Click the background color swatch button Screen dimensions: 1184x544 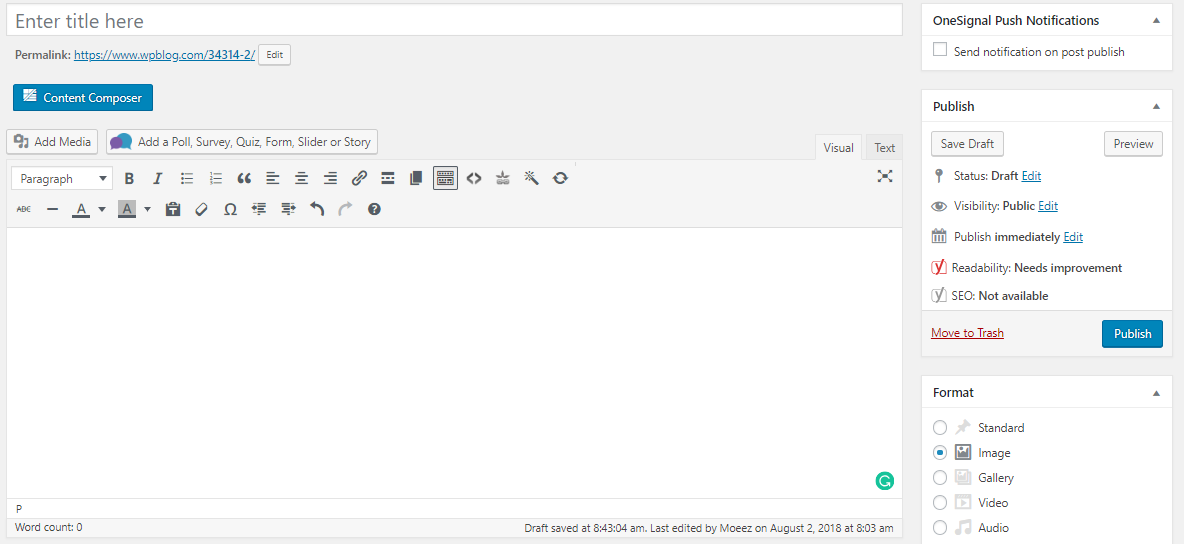[127, 210]
